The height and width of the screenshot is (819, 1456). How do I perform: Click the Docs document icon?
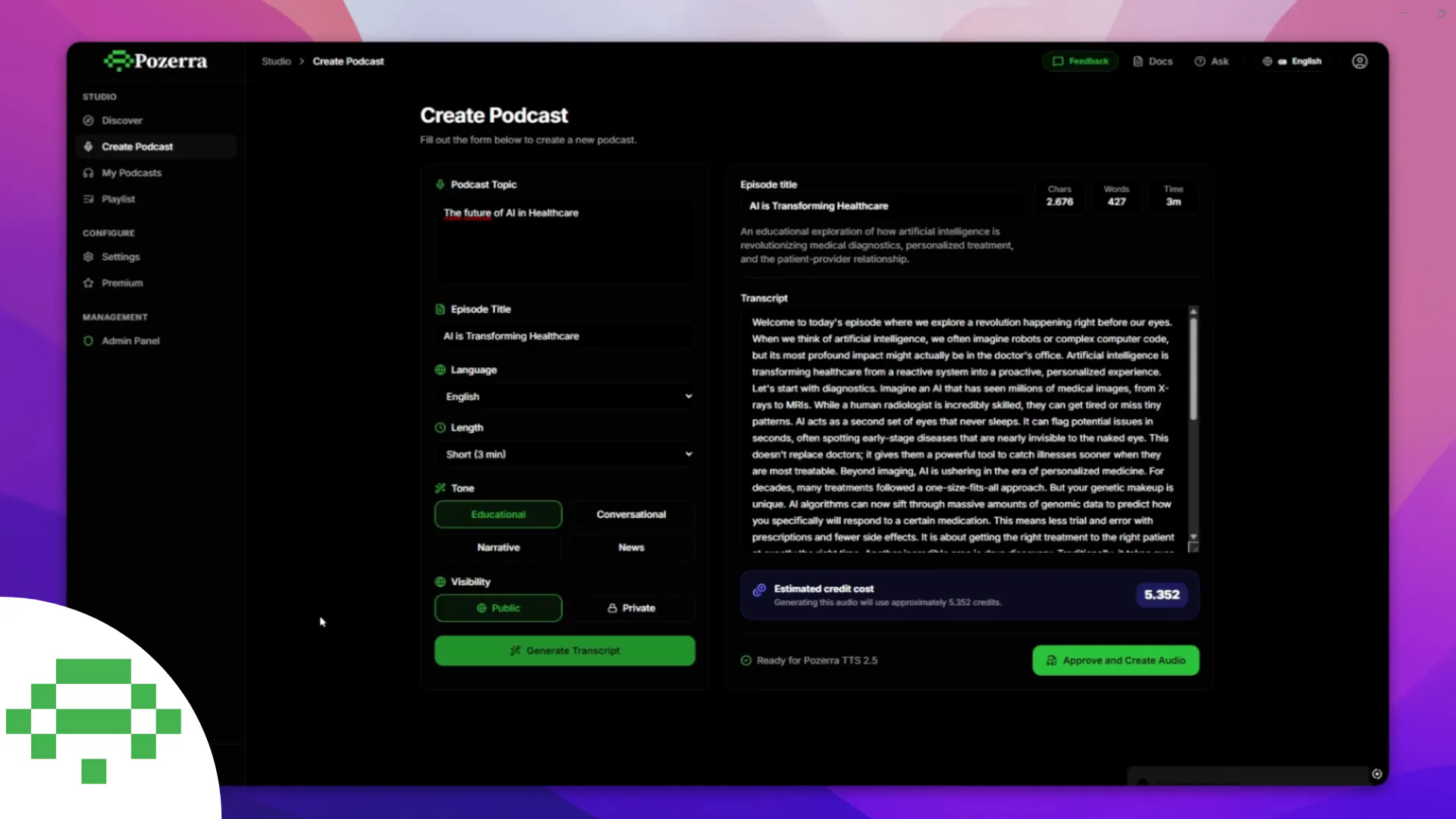click(x=1137, y=61)
